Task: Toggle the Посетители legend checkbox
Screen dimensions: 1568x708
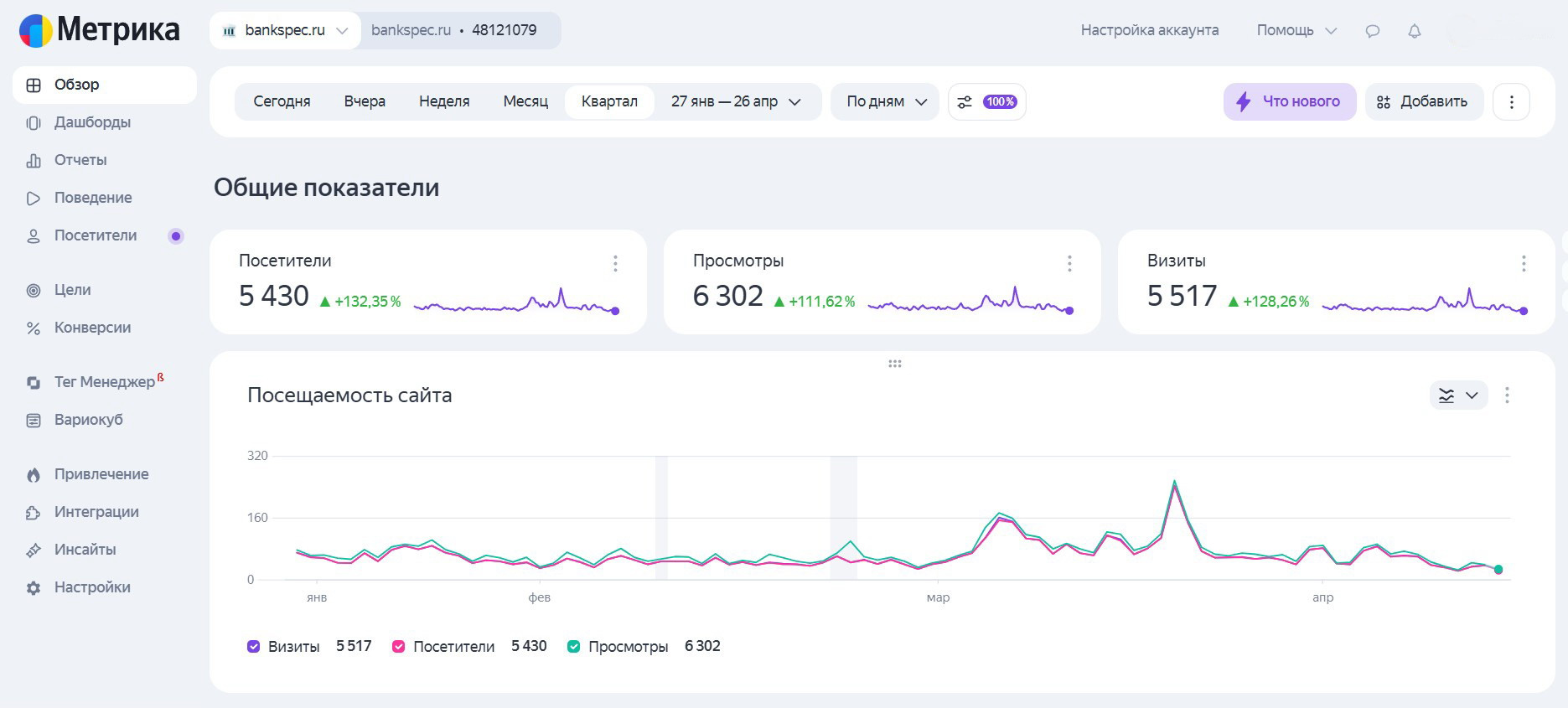Action: pos(399,646)
